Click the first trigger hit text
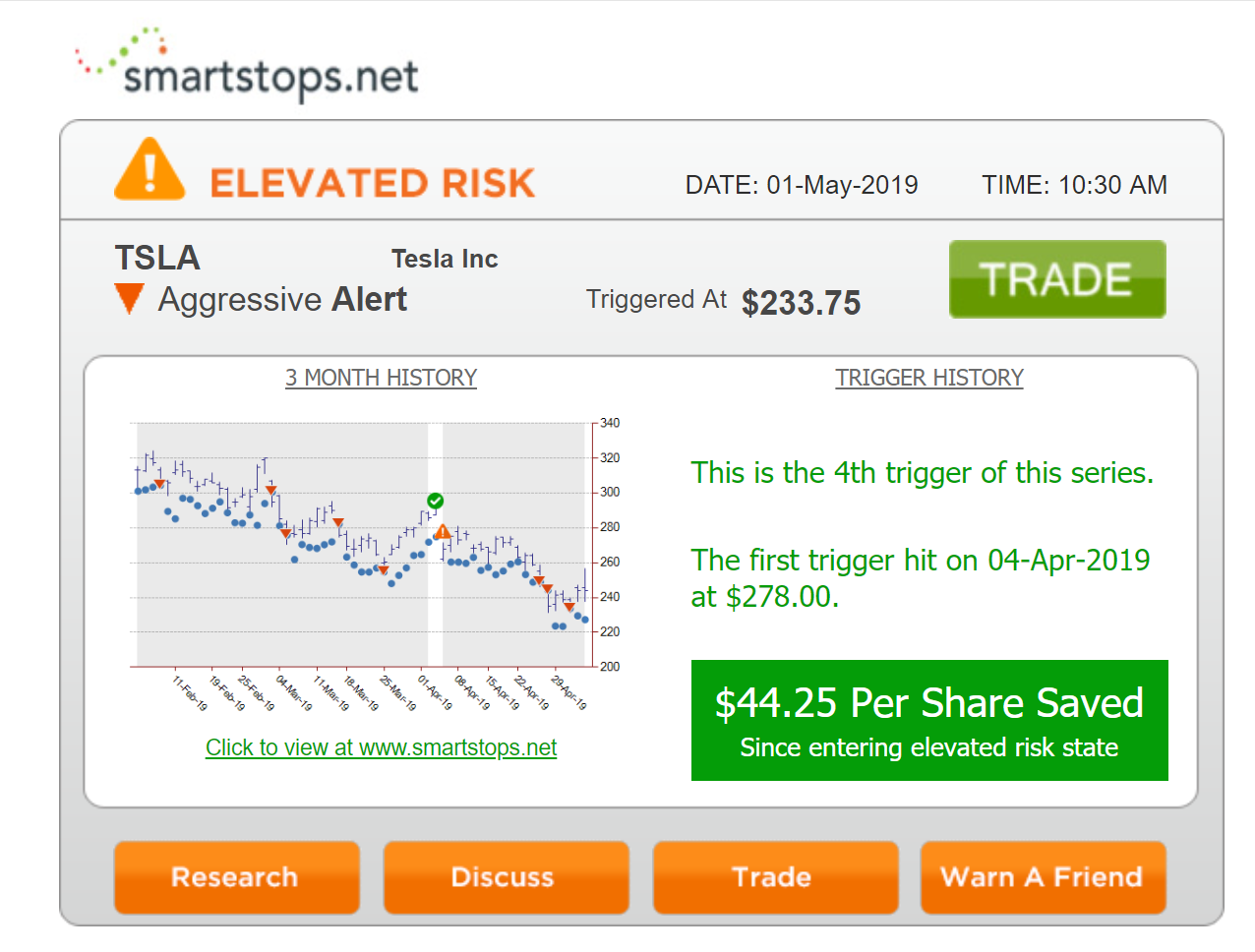 pos(921,578)
